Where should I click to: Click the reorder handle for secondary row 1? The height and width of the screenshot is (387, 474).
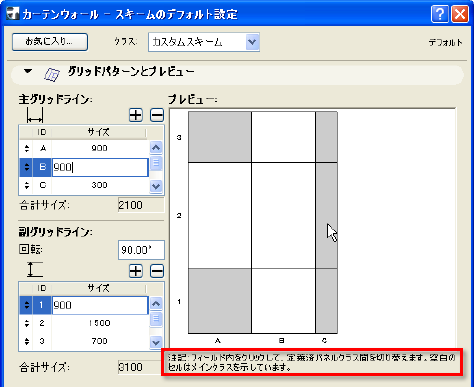coord(27,305)
